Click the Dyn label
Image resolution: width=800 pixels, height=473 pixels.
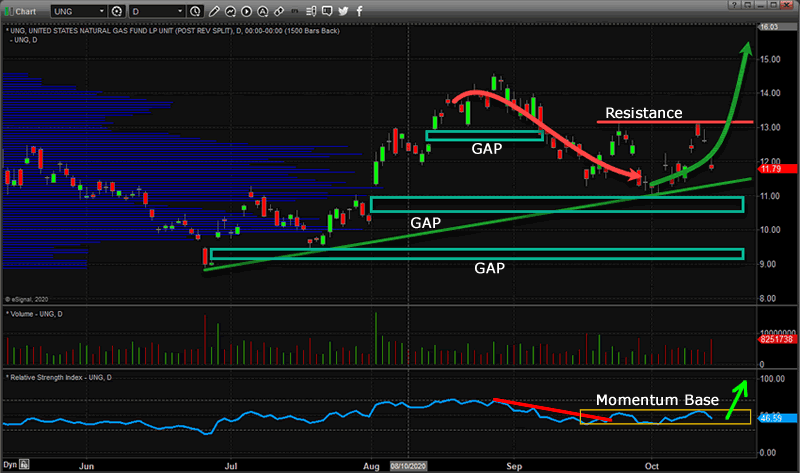(x=10, y=465)
